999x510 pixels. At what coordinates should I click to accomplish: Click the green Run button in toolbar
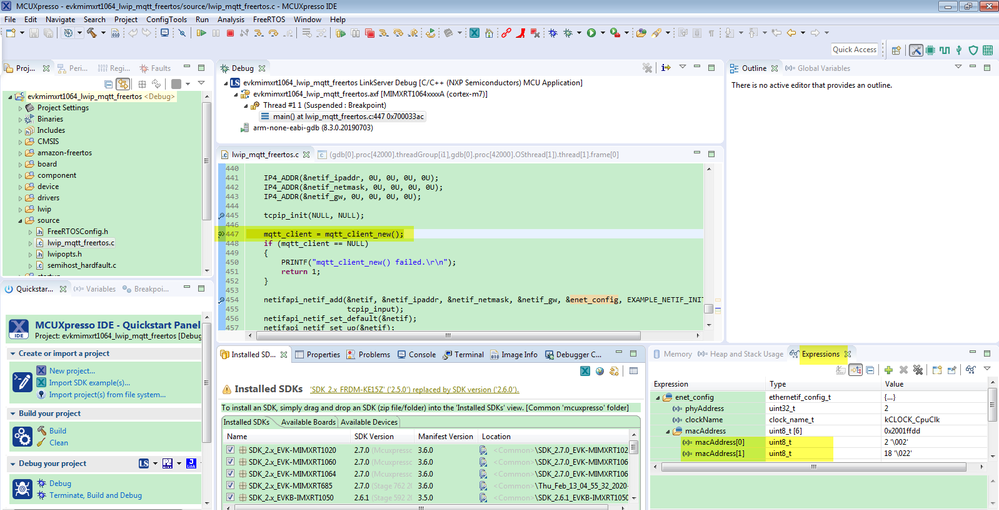coord(590,33)
